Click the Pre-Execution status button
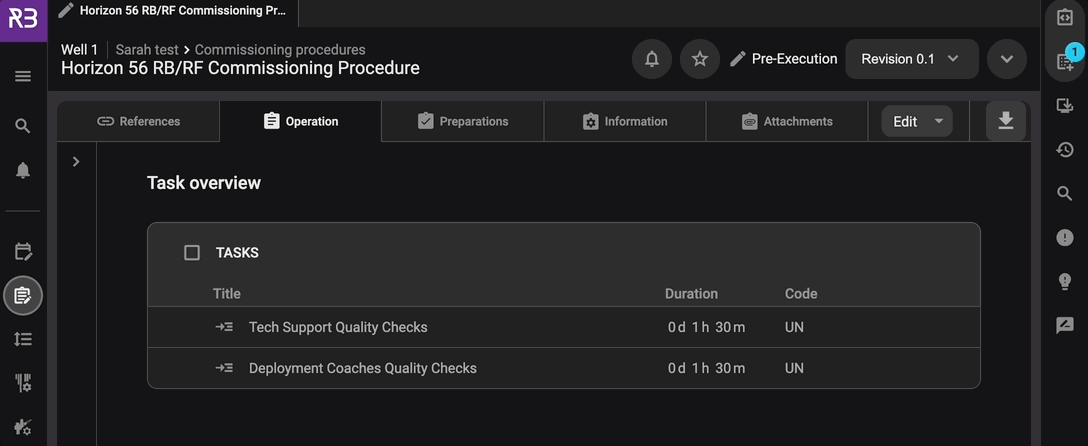Image resolution: width=1088 pixels, height=446 pixels. [x=783, y=59]
